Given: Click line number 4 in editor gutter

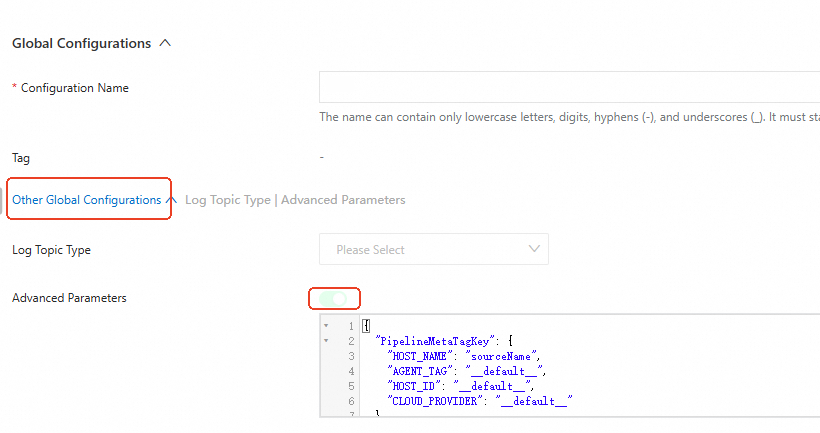Looking at the screenshot, I should click(x=351, y=371).
